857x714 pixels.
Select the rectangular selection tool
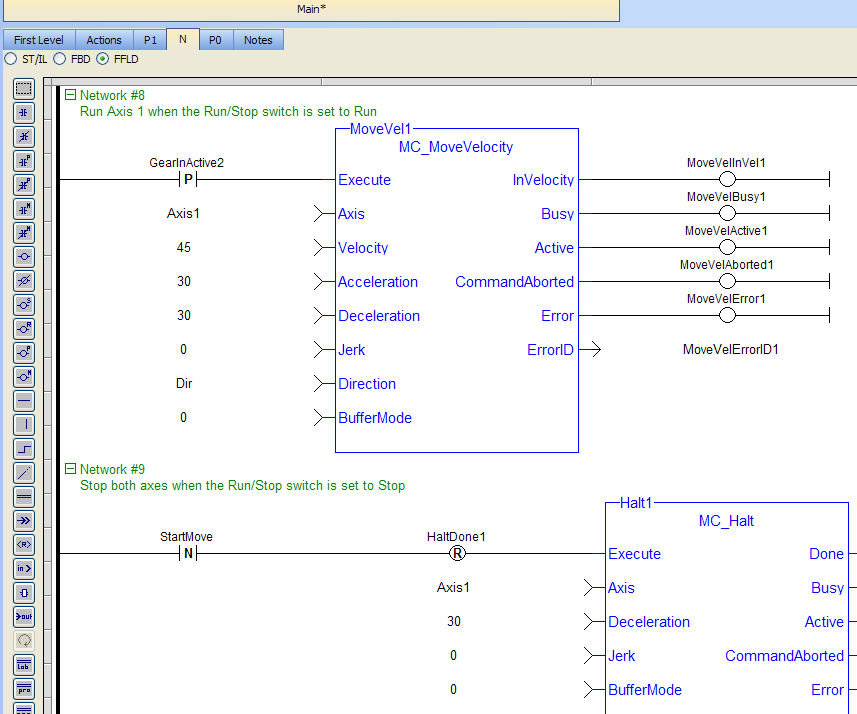click(x=24, y=89)
